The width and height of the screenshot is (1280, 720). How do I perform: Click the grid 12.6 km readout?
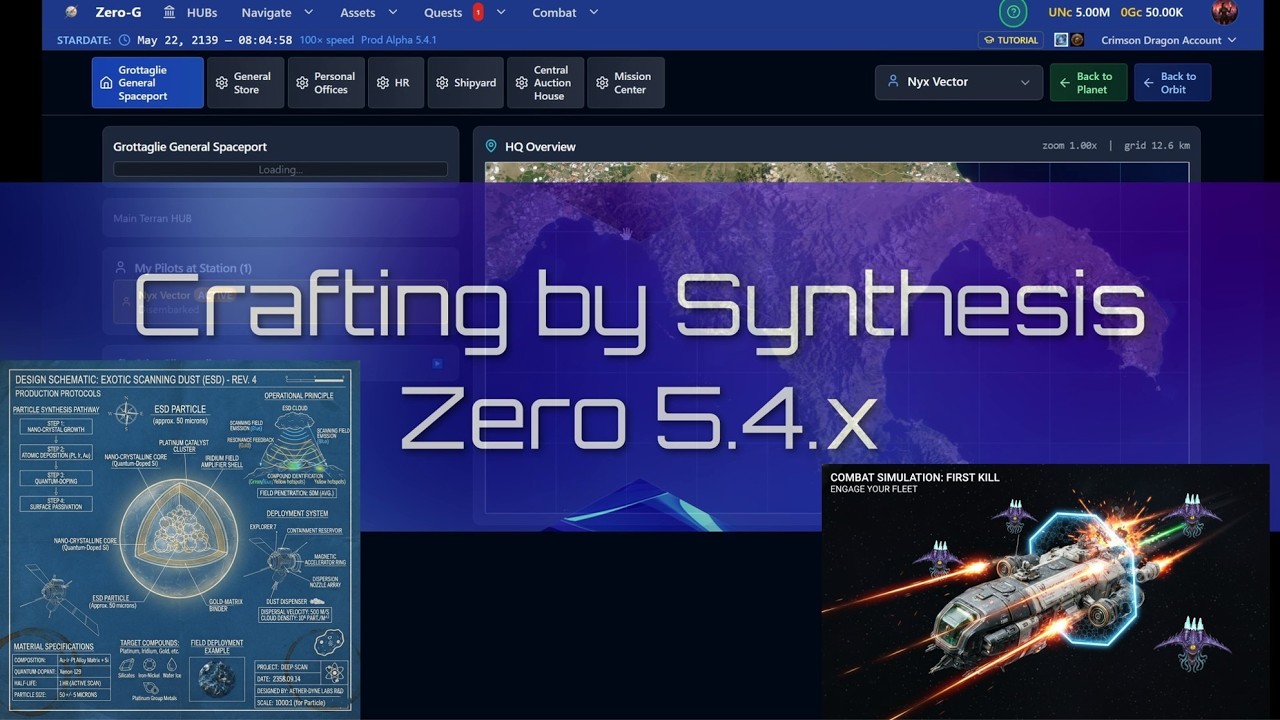tap(1156, 146)
